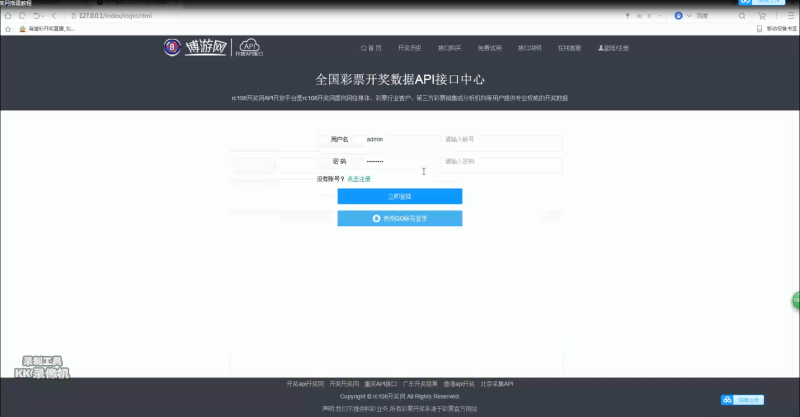Open 接口购买 in navigation bar

pos(448,48)
